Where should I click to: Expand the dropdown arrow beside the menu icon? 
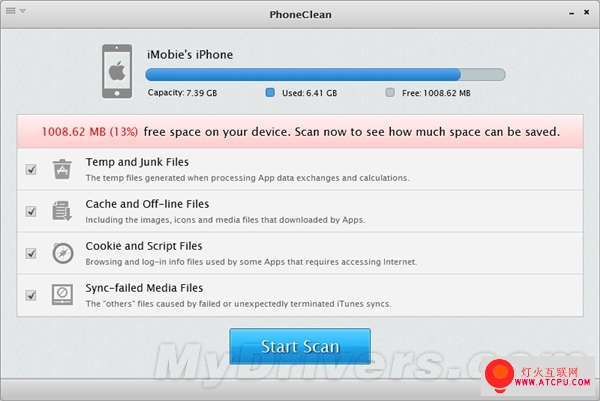coord(22,11)
